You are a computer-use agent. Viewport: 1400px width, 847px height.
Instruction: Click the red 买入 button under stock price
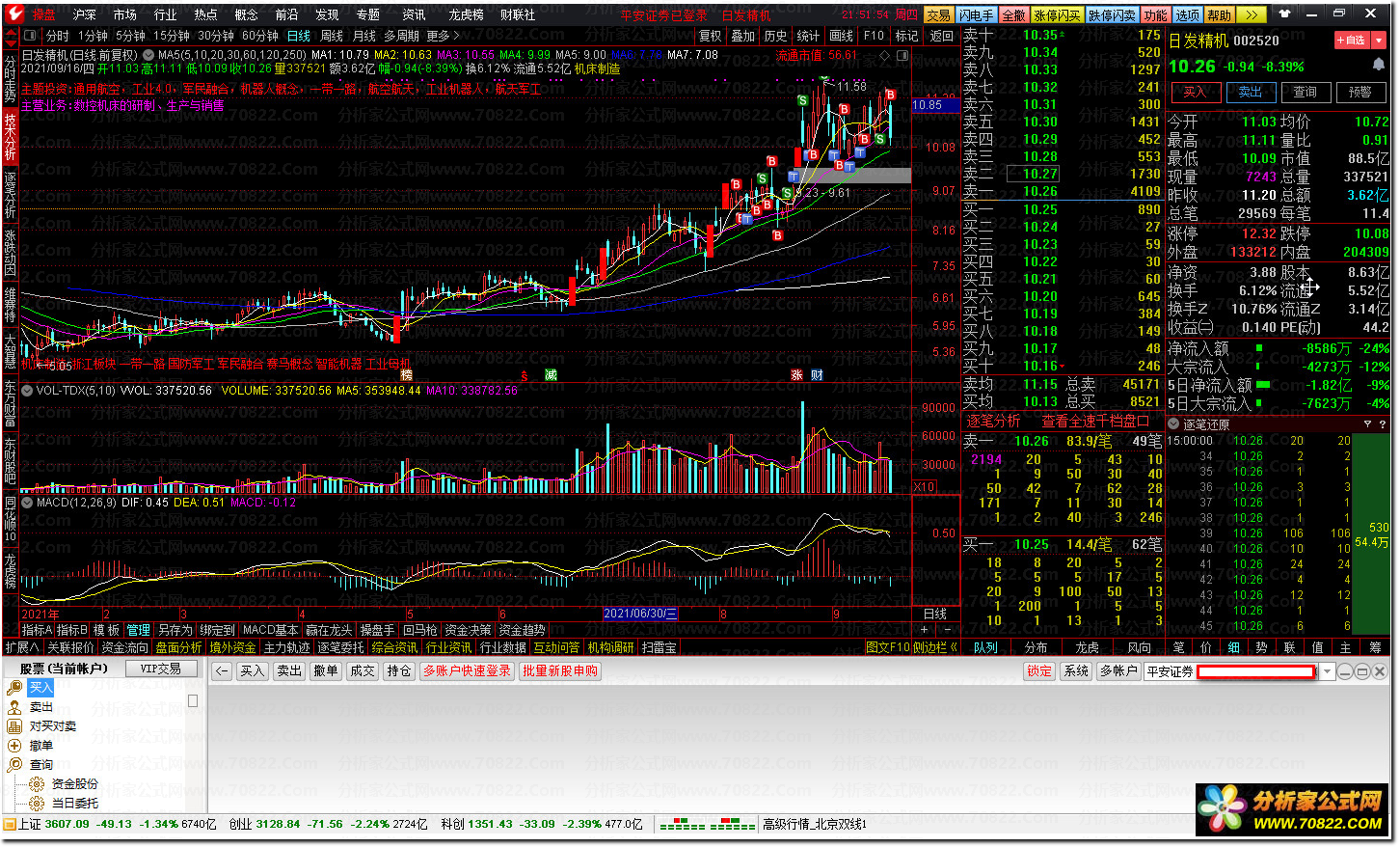coord(1195,92)
